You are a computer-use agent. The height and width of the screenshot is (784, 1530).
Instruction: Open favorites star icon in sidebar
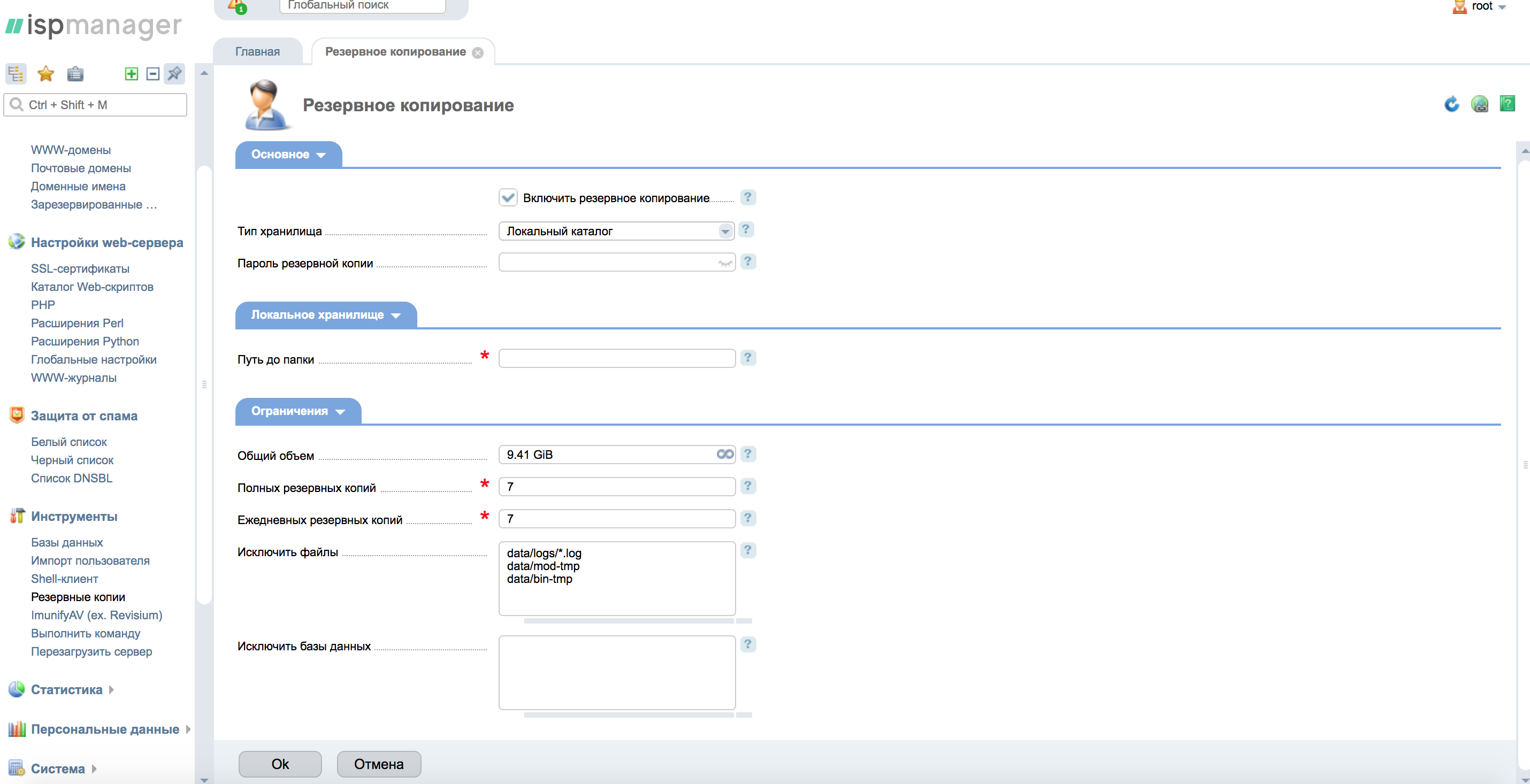(x=45, y=74)
